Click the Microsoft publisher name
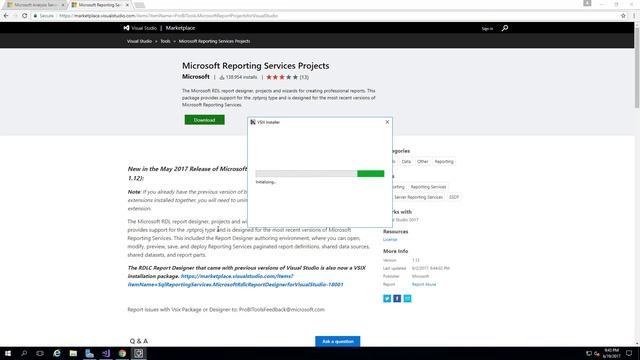This screenshot has width=640, height=360. click(x=196, y=77)
